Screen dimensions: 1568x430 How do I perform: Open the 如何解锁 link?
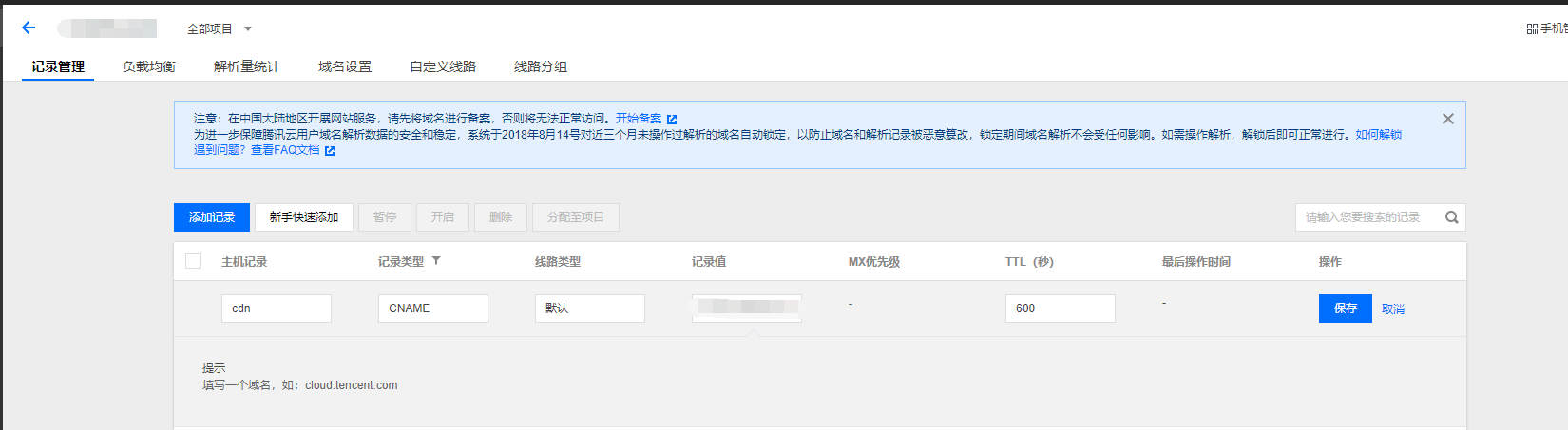tap(1379, 135)
